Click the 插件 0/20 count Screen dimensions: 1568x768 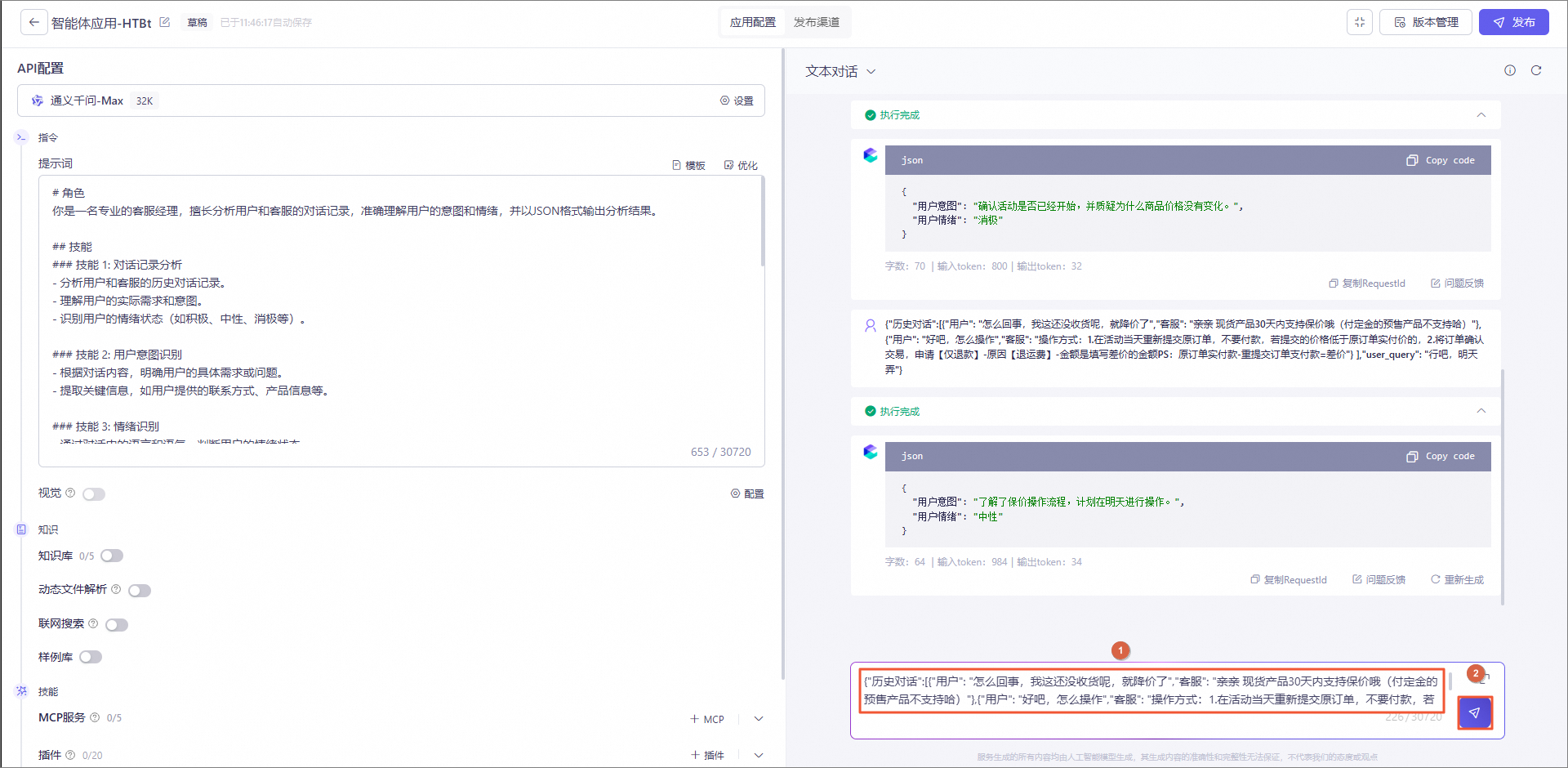[x=92, y=755]
